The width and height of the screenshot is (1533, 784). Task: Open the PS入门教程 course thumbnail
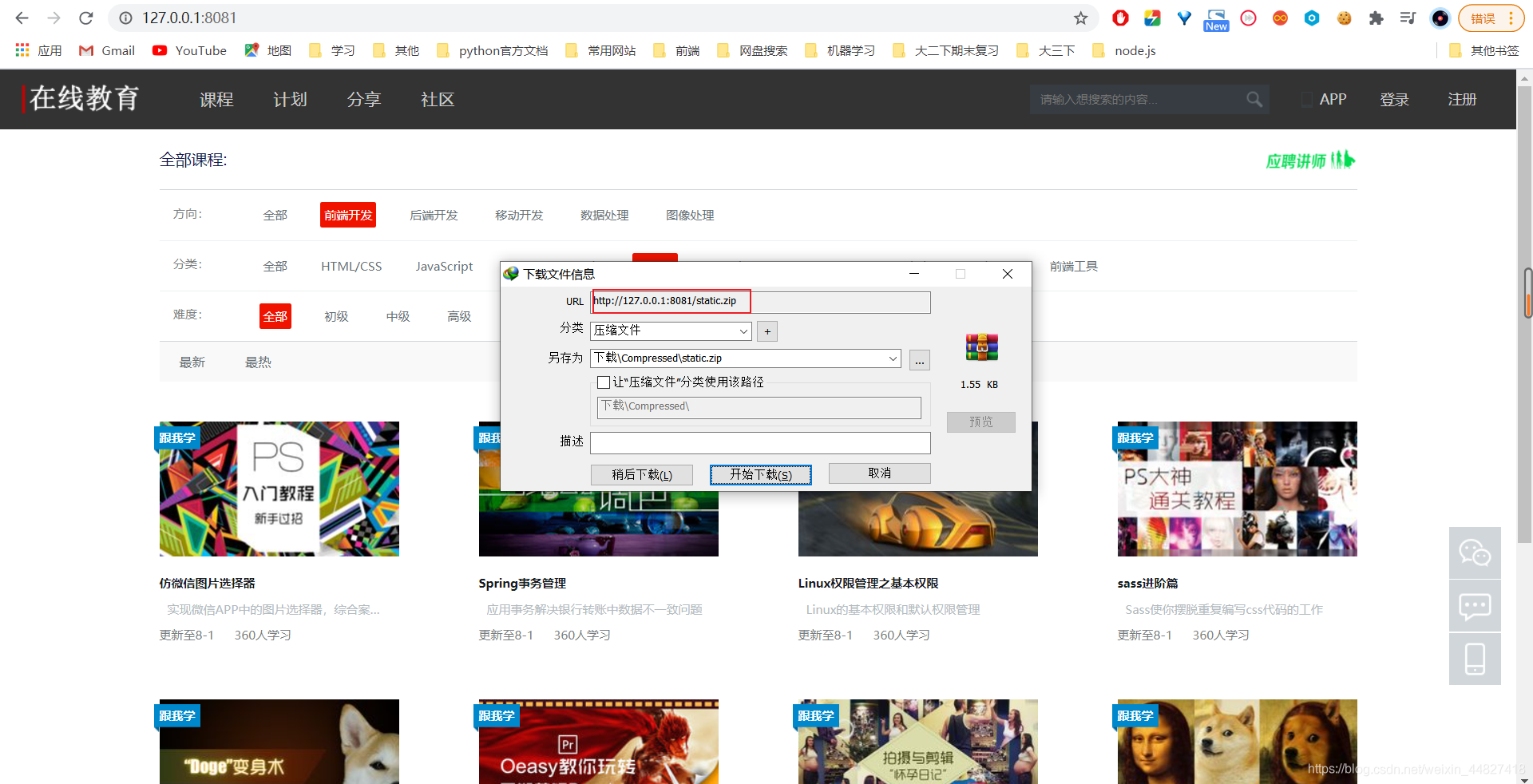(279, 489)
